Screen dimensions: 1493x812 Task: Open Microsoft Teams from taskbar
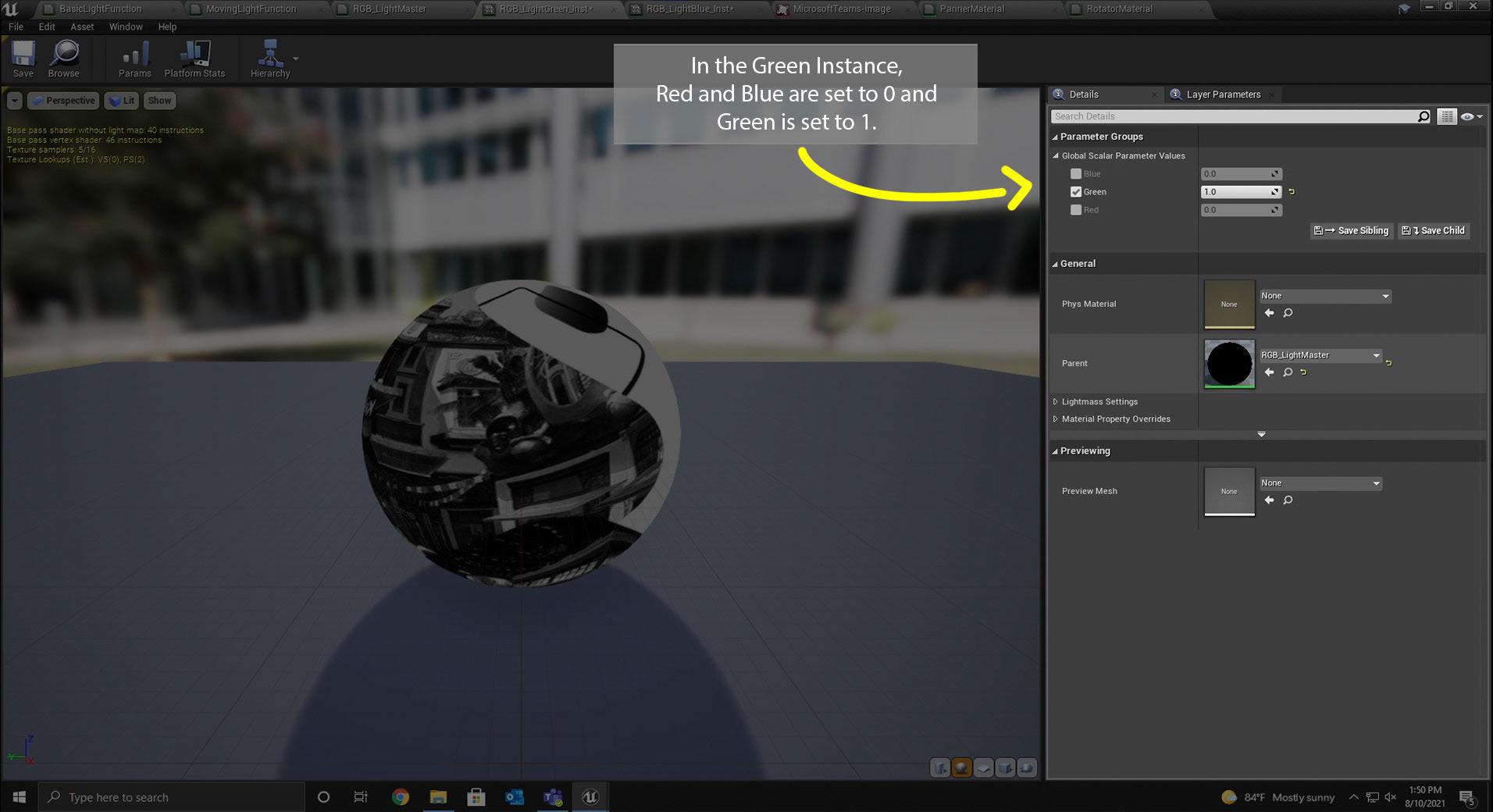(553, 797)
